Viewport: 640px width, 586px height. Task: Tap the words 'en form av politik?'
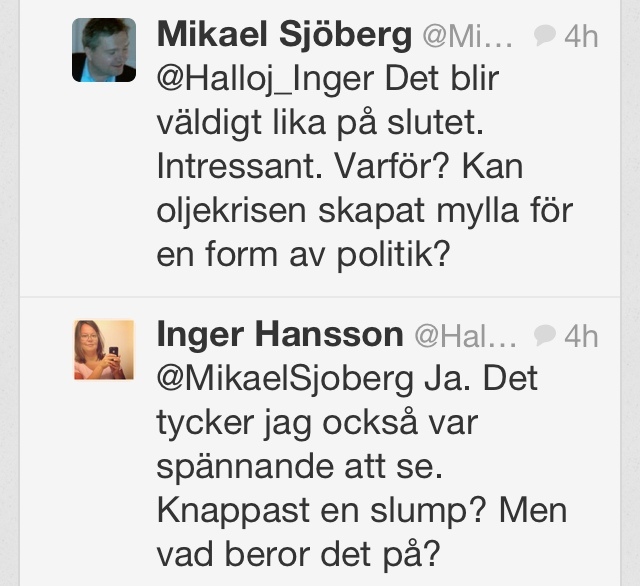click(x=303, y=255)
